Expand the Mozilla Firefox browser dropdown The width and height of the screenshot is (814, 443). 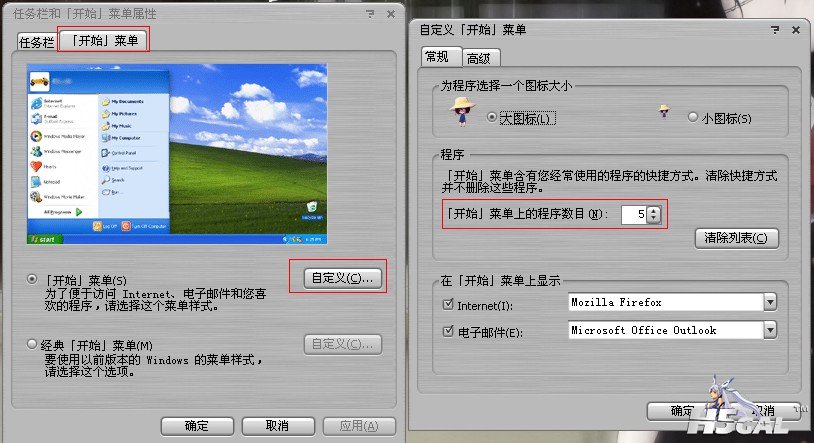pos(770,302)
